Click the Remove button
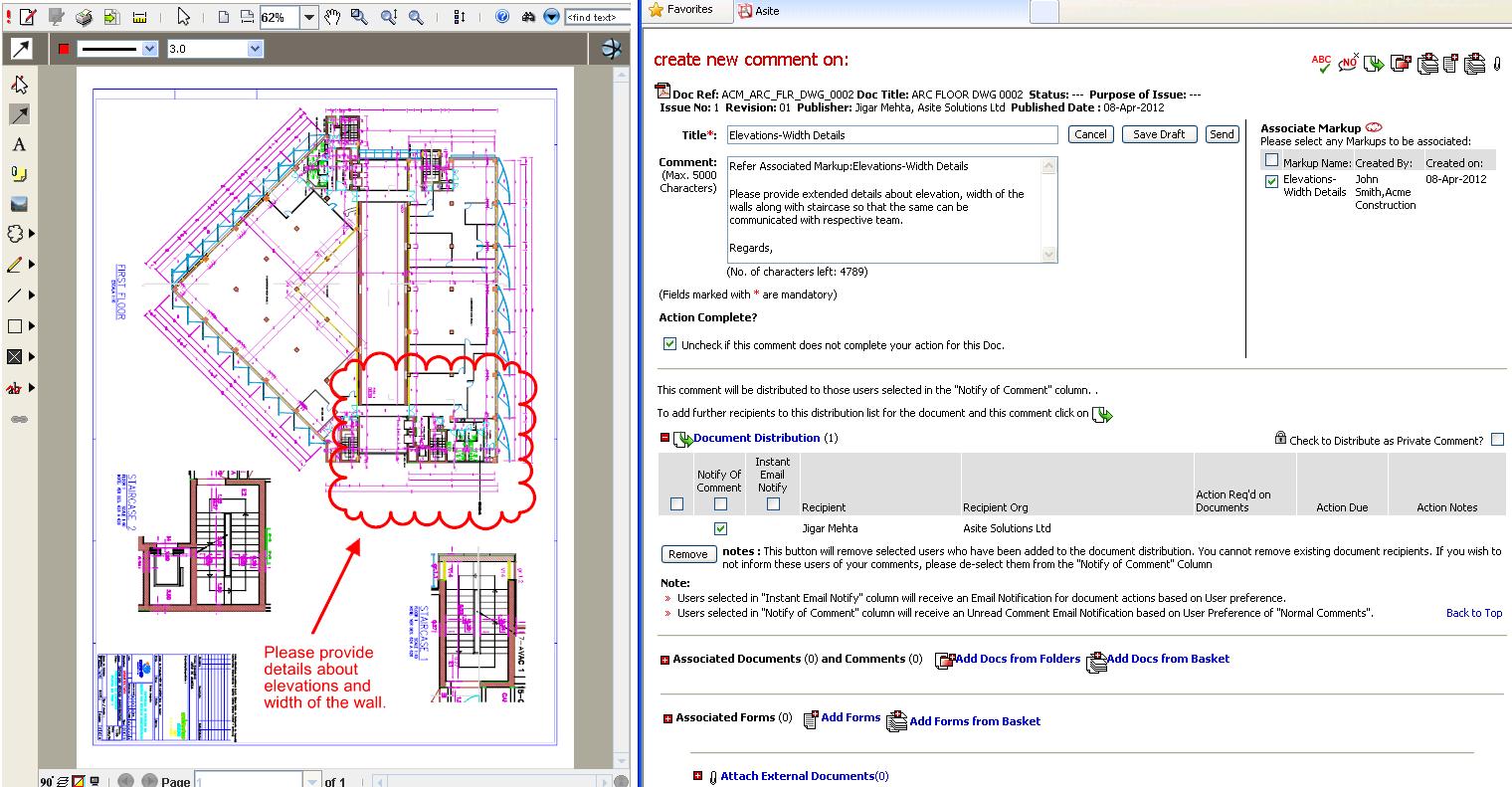 tap(687, 555)
